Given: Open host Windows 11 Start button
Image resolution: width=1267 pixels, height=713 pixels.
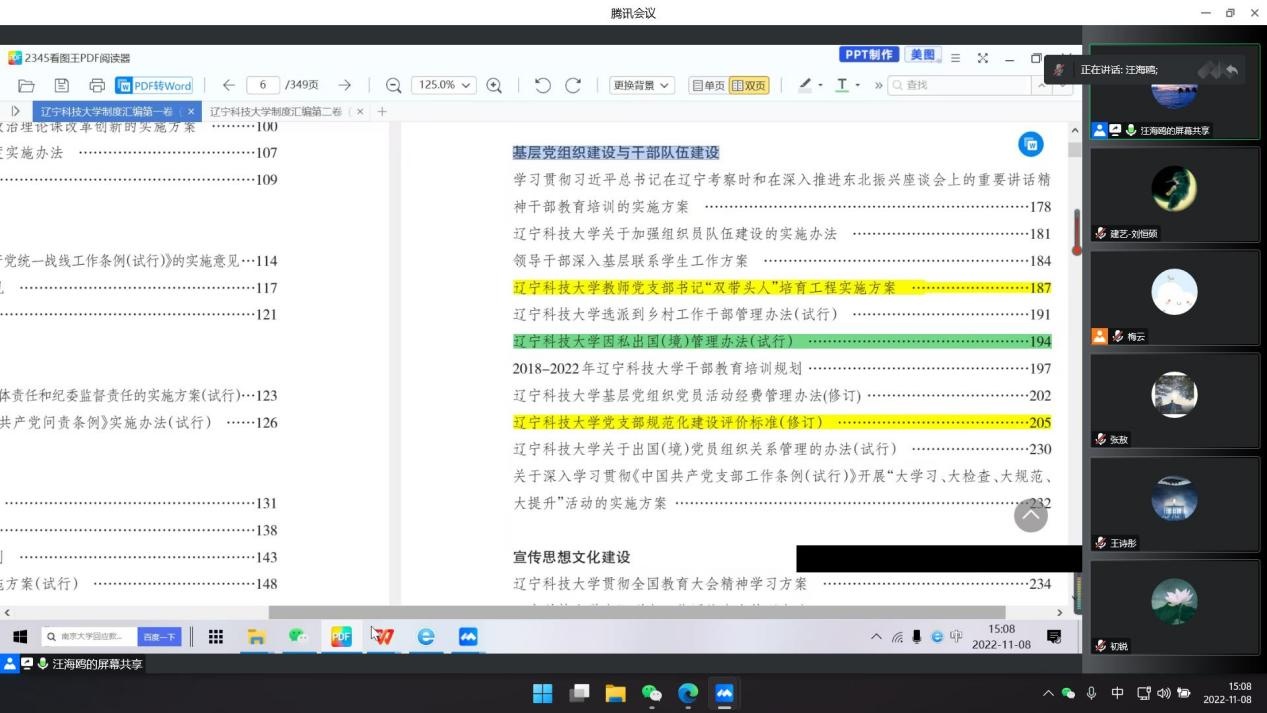Looking at the screenshot, I should point(542,693).
